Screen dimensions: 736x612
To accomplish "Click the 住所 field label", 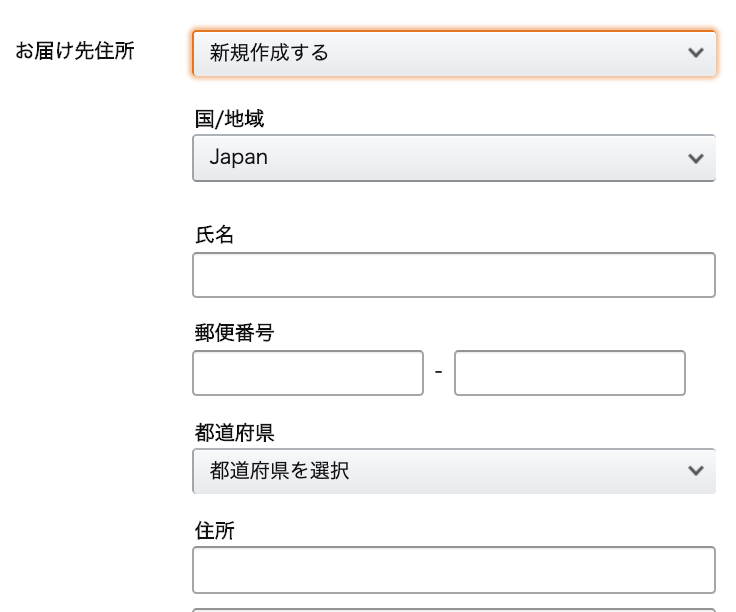I will (215, 531).
